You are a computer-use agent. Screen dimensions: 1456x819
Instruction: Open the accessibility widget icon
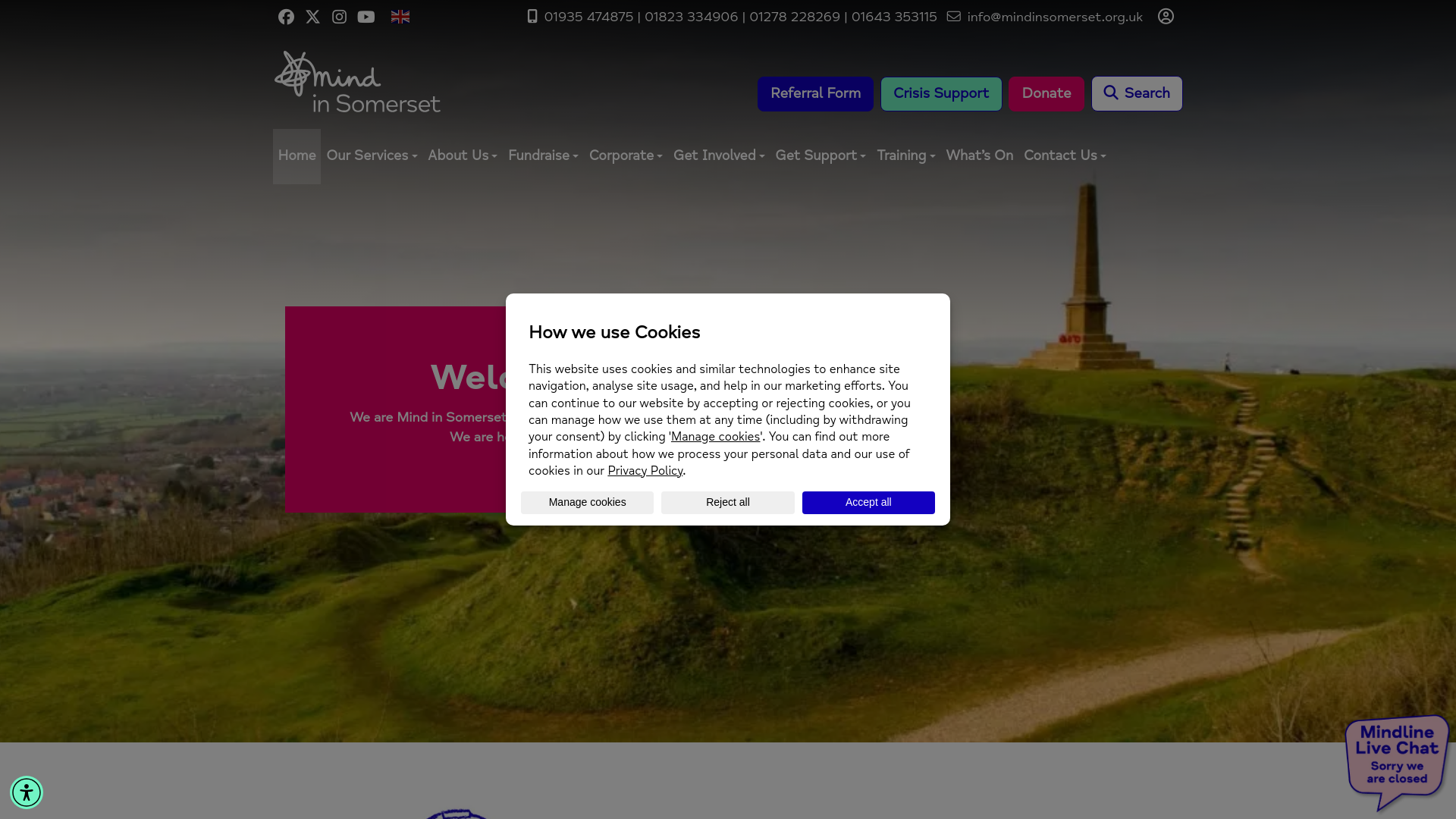point(27,792)
